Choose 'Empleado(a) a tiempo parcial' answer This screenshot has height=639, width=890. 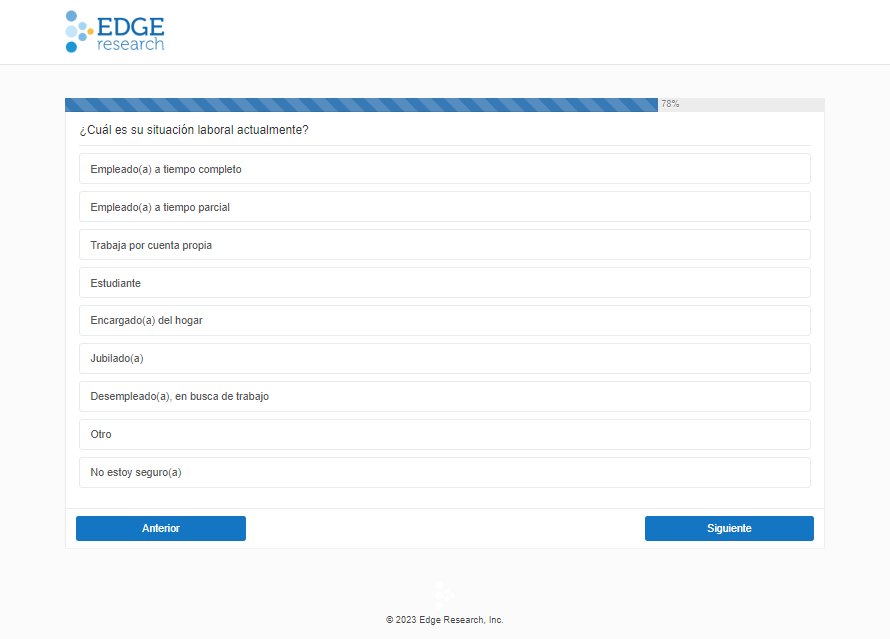(x=444, y=207)
